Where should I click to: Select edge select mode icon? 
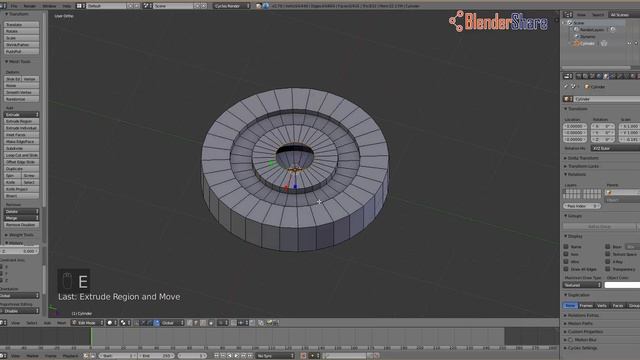pos(196,323)
